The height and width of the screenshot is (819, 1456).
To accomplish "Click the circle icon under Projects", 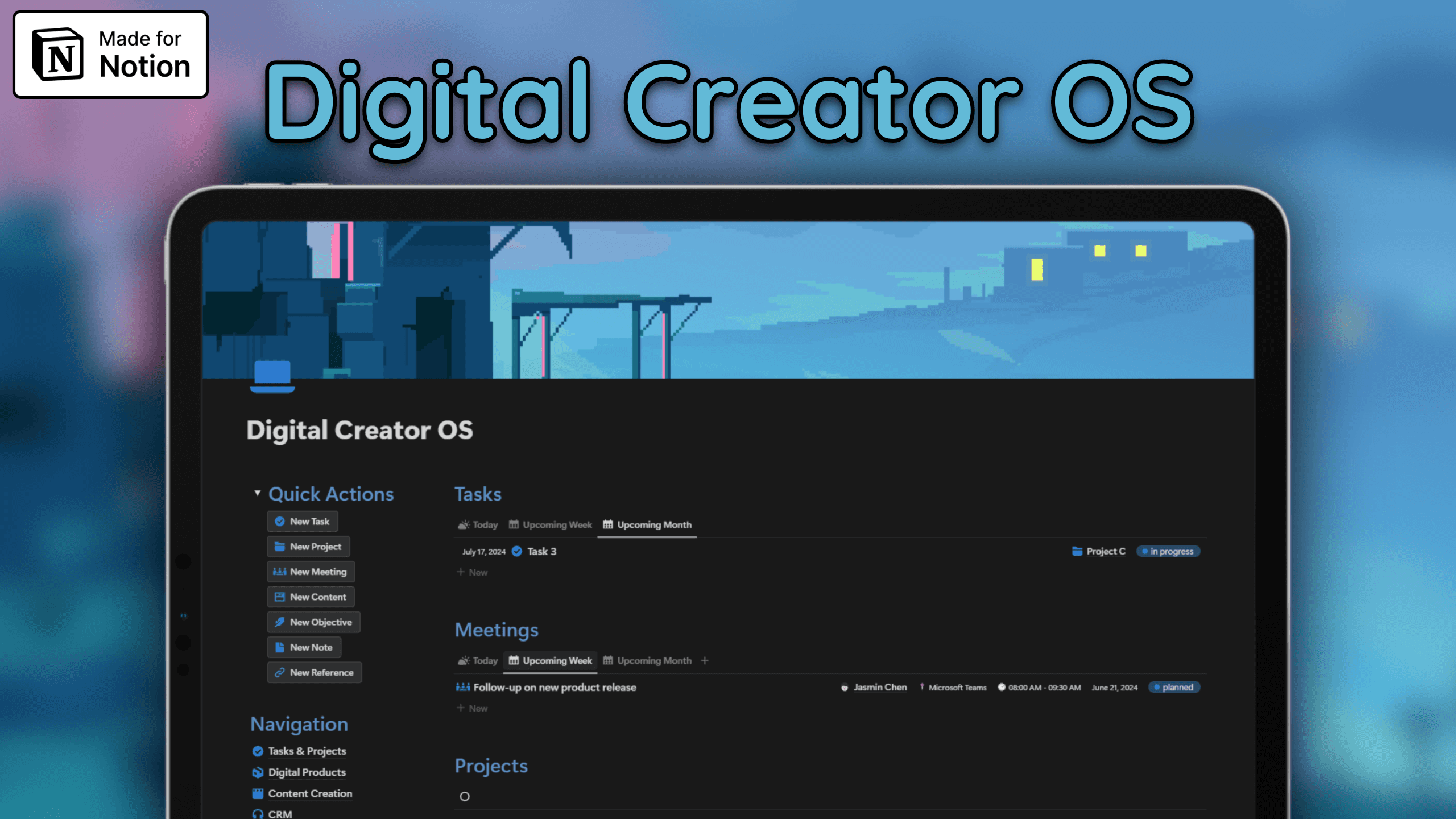I will tap(465, 796).
